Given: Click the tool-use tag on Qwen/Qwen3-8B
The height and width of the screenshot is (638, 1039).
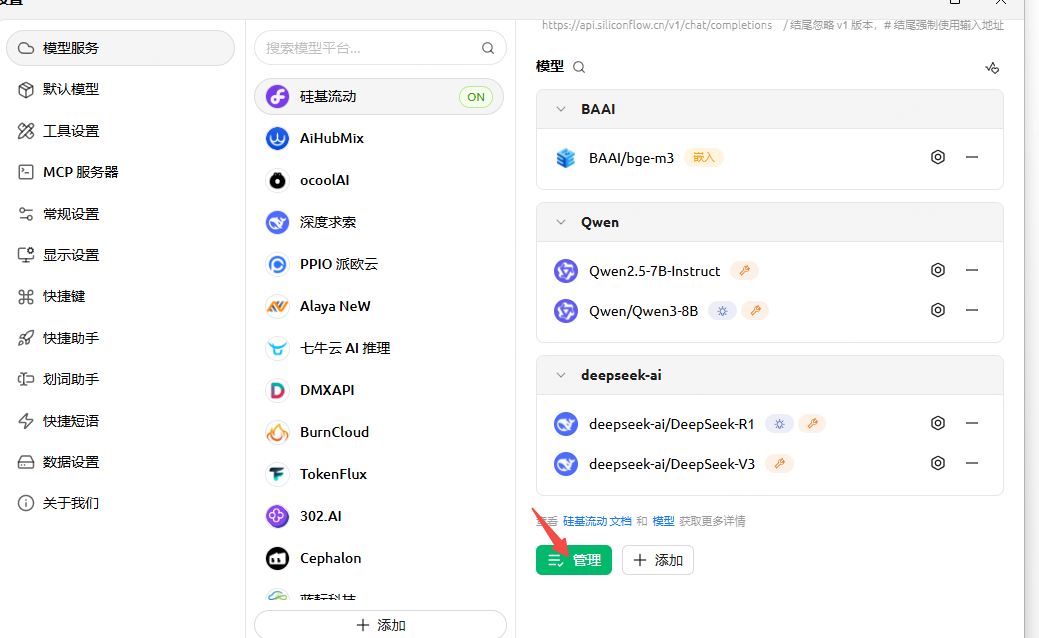Looking at the screenshot, I should (755, 311).
